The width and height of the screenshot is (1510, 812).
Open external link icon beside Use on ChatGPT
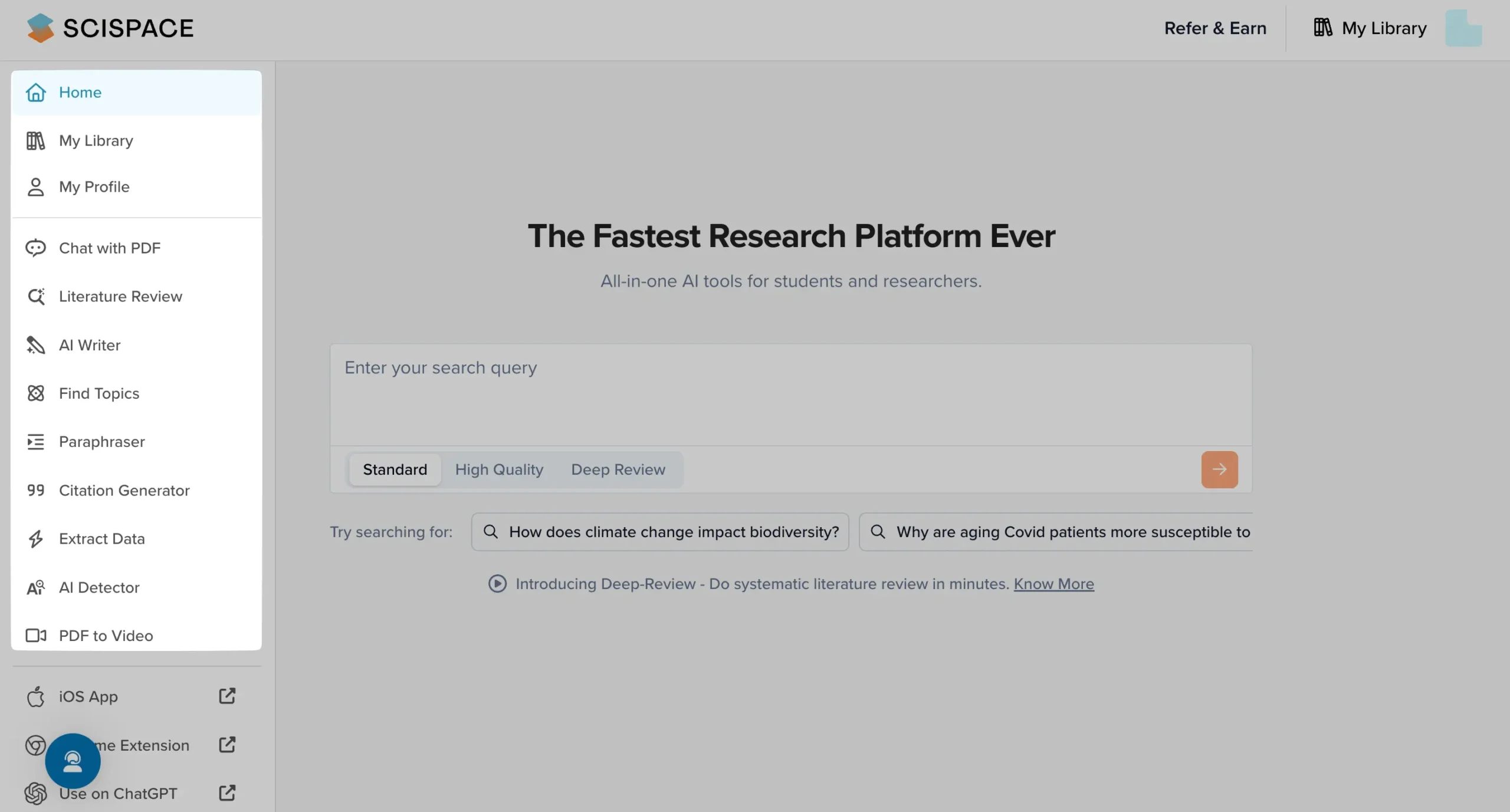[x=227, y=793]
